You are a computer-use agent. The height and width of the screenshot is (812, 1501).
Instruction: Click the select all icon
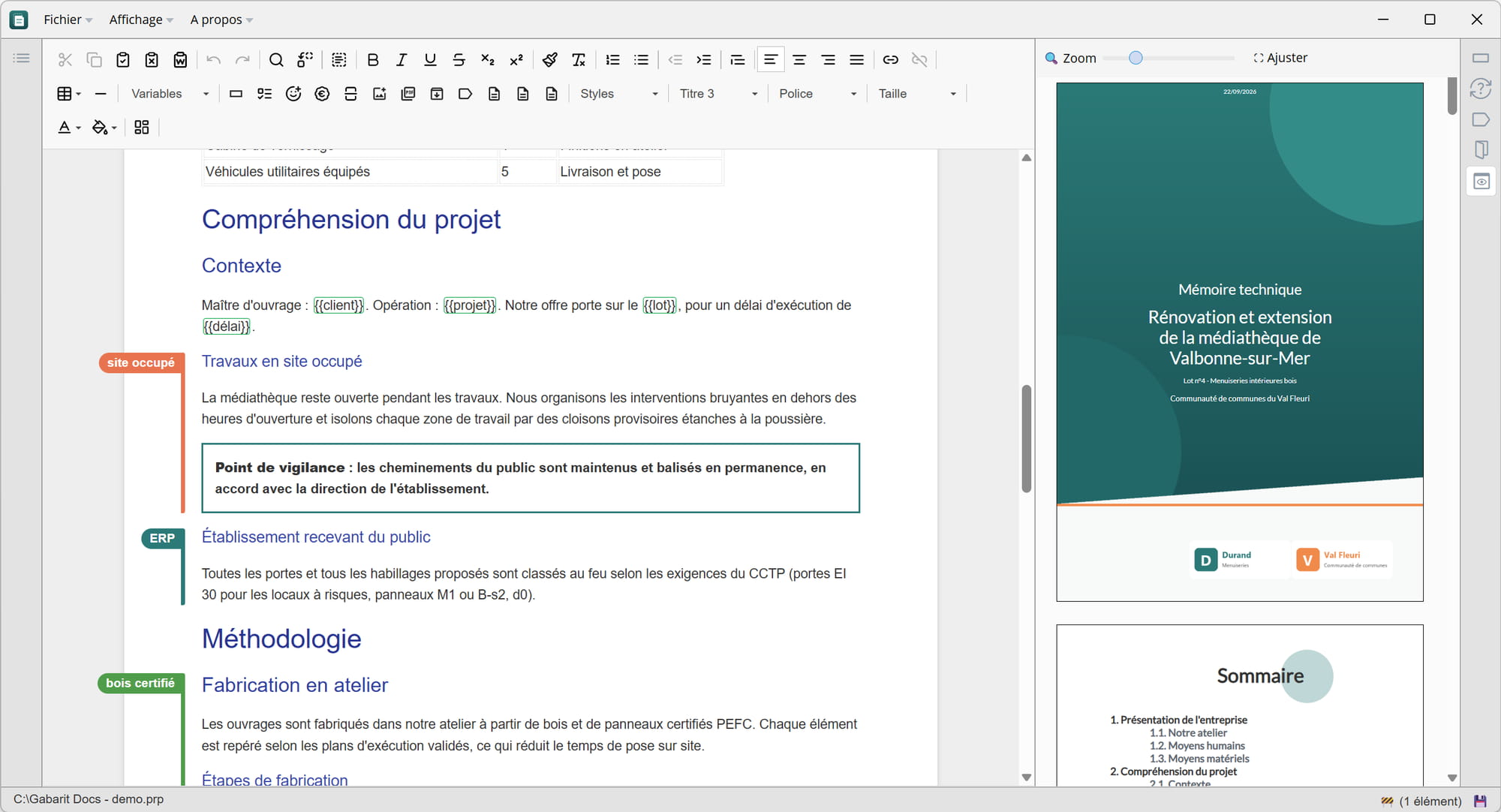click(338, 60)
